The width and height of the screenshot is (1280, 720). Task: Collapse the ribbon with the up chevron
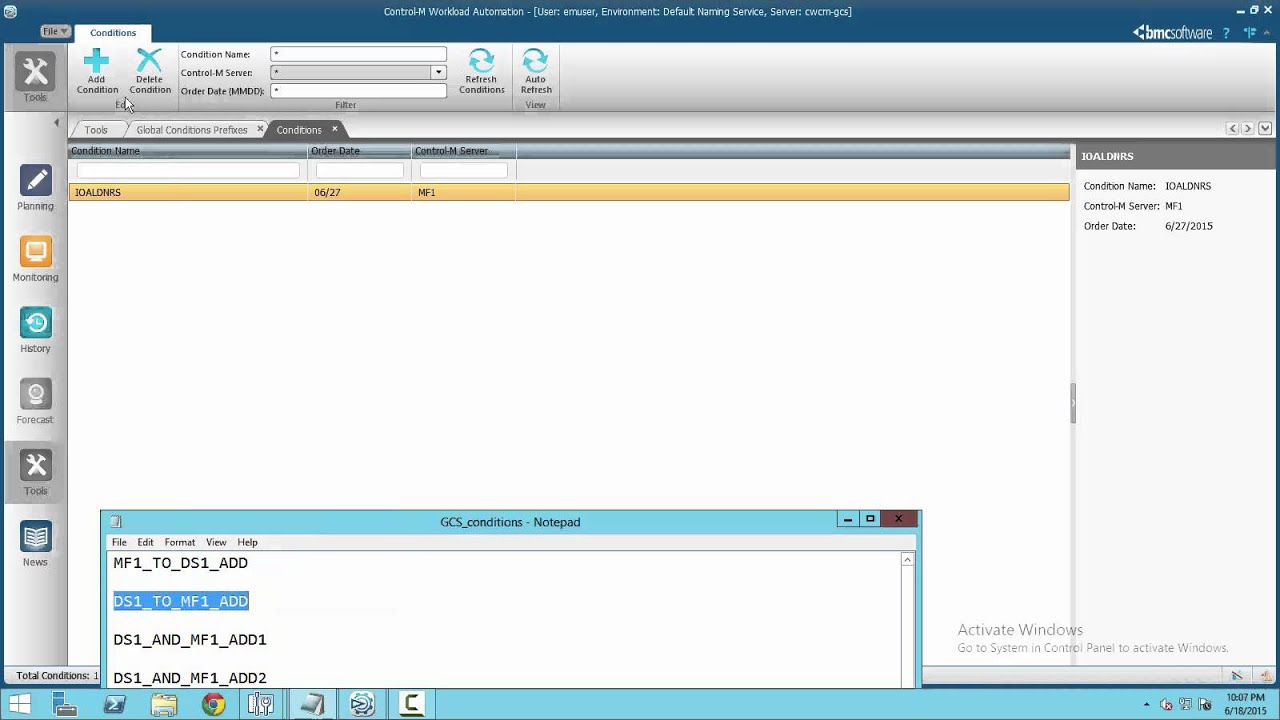(x=1268, y=33)
